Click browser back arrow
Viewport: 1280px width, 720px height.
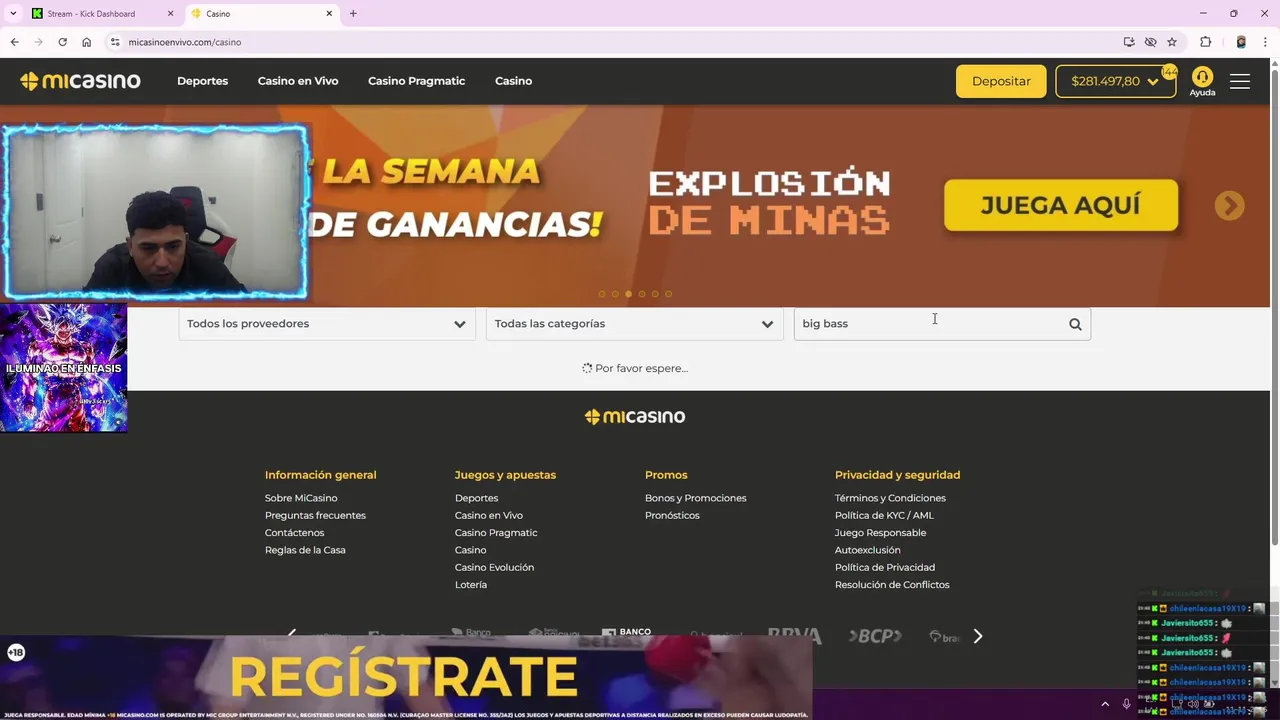(x=14, y=42)
